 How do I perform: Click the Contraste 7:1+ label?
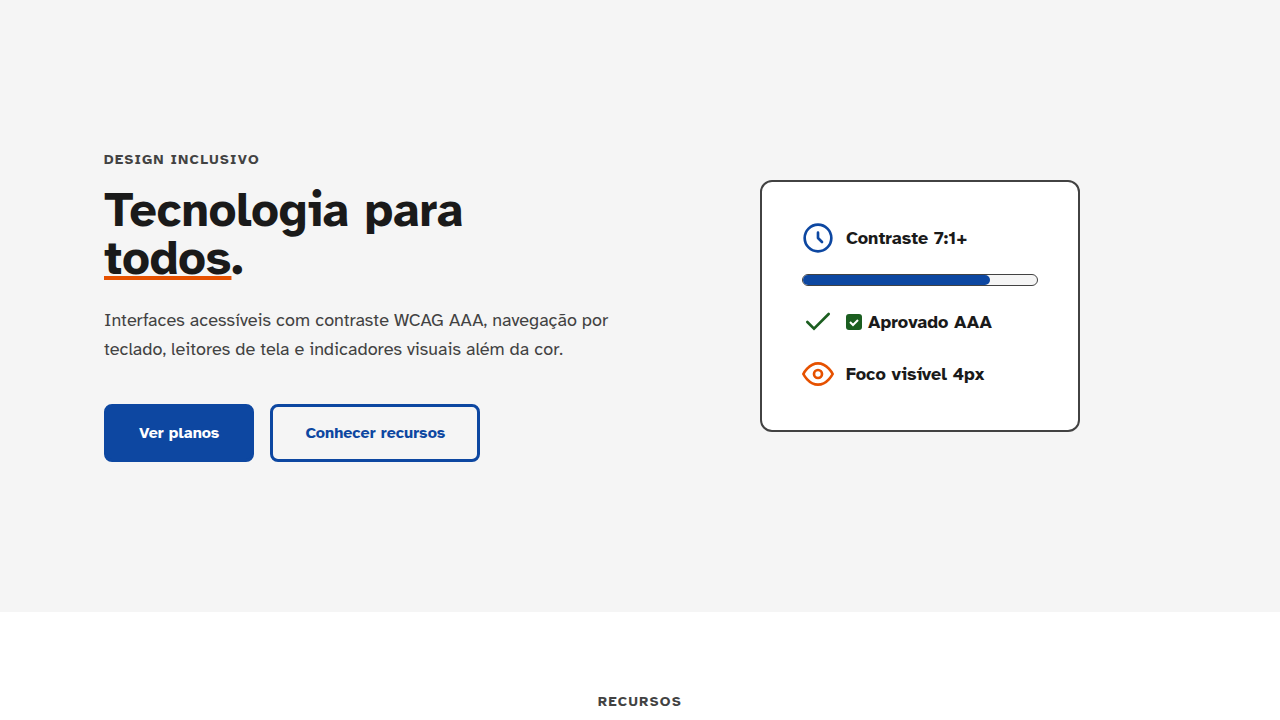906,238
